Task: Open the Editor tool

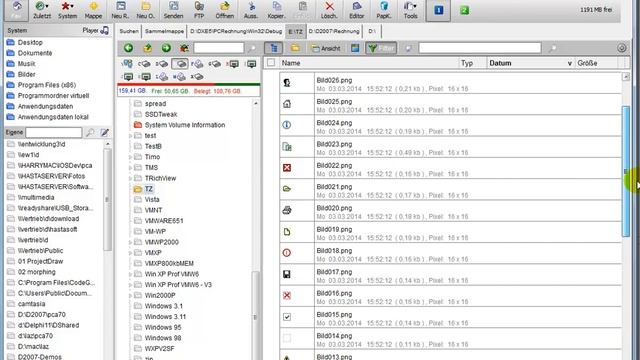Action: tap(356, 10)
